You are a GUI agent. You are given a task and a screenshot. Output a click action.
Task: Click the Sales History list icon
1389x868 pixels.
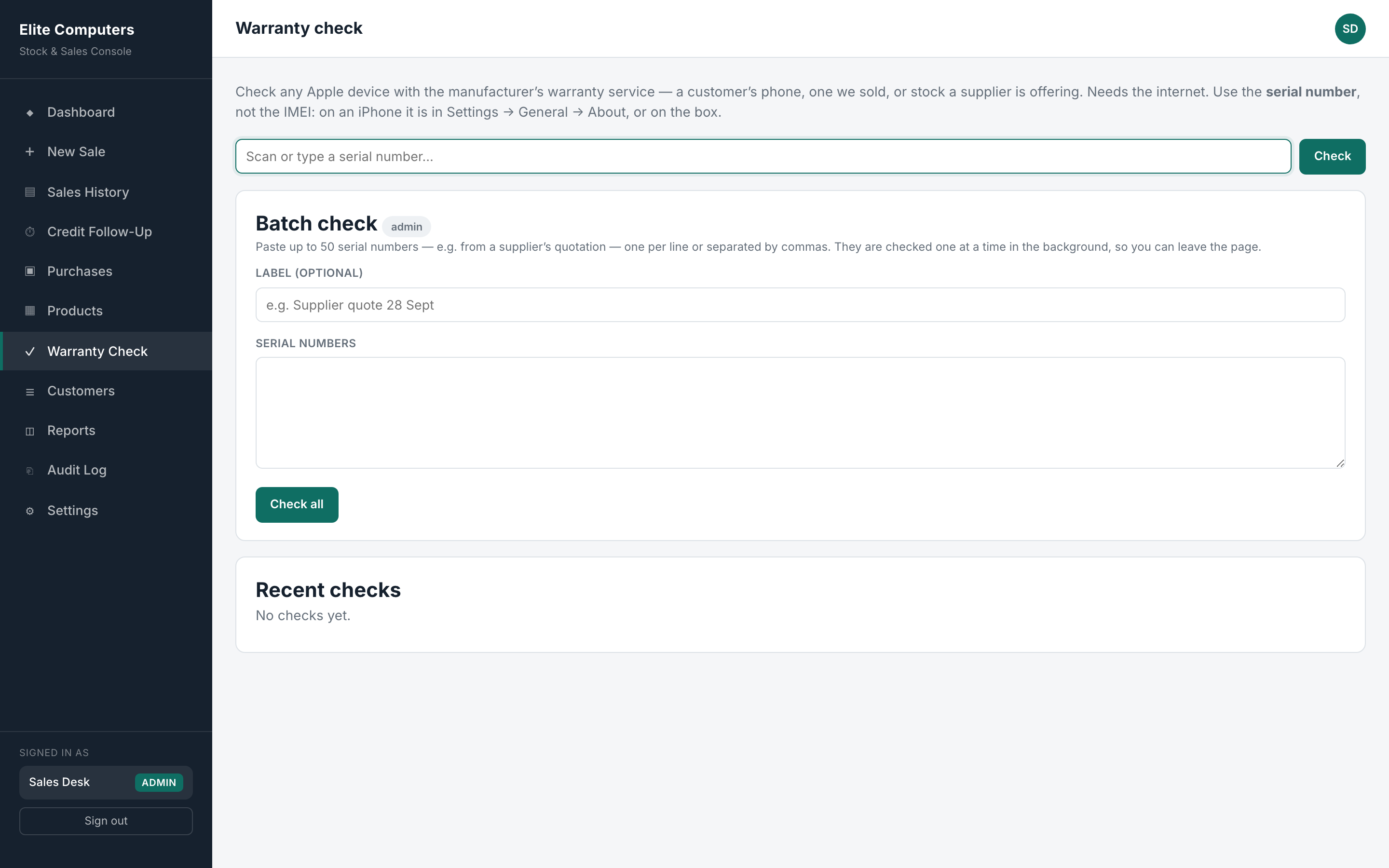coord(30,192)
